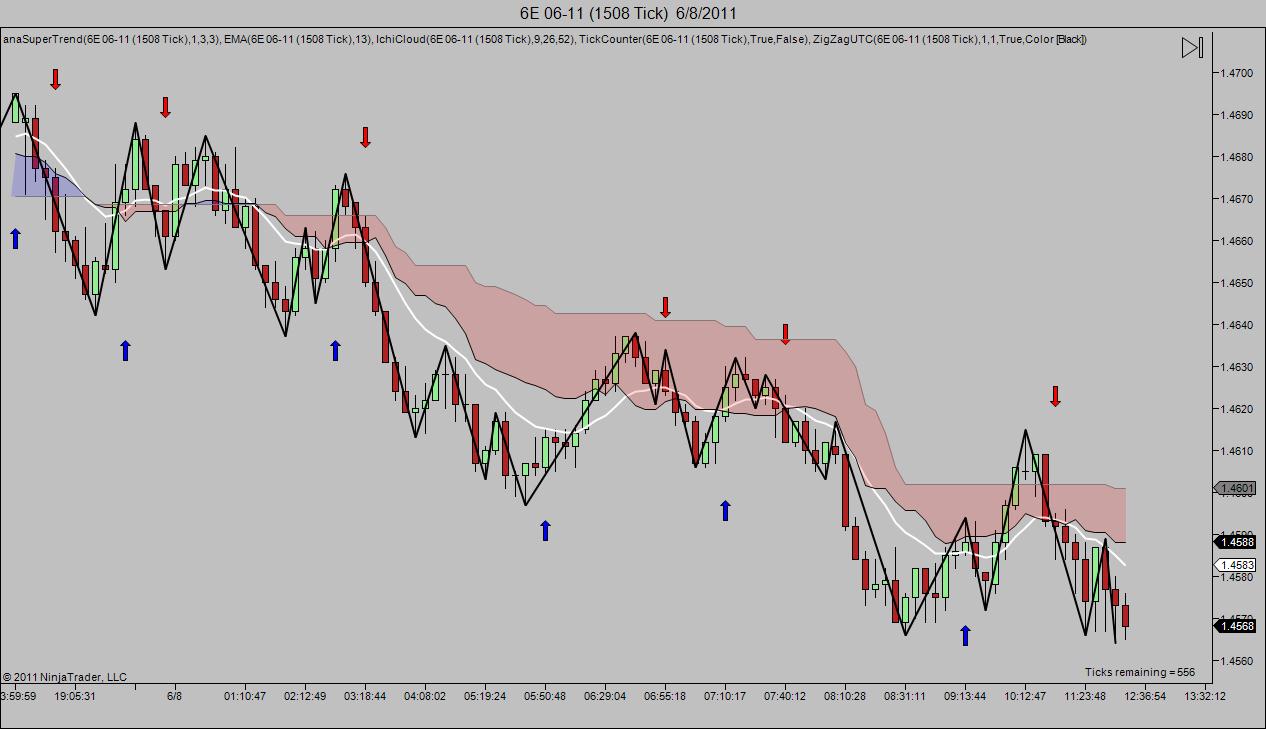The width and height of the screenshot is (1266, 729).
Task: Click the 1.4670 price axis label
Action: 1237,199
